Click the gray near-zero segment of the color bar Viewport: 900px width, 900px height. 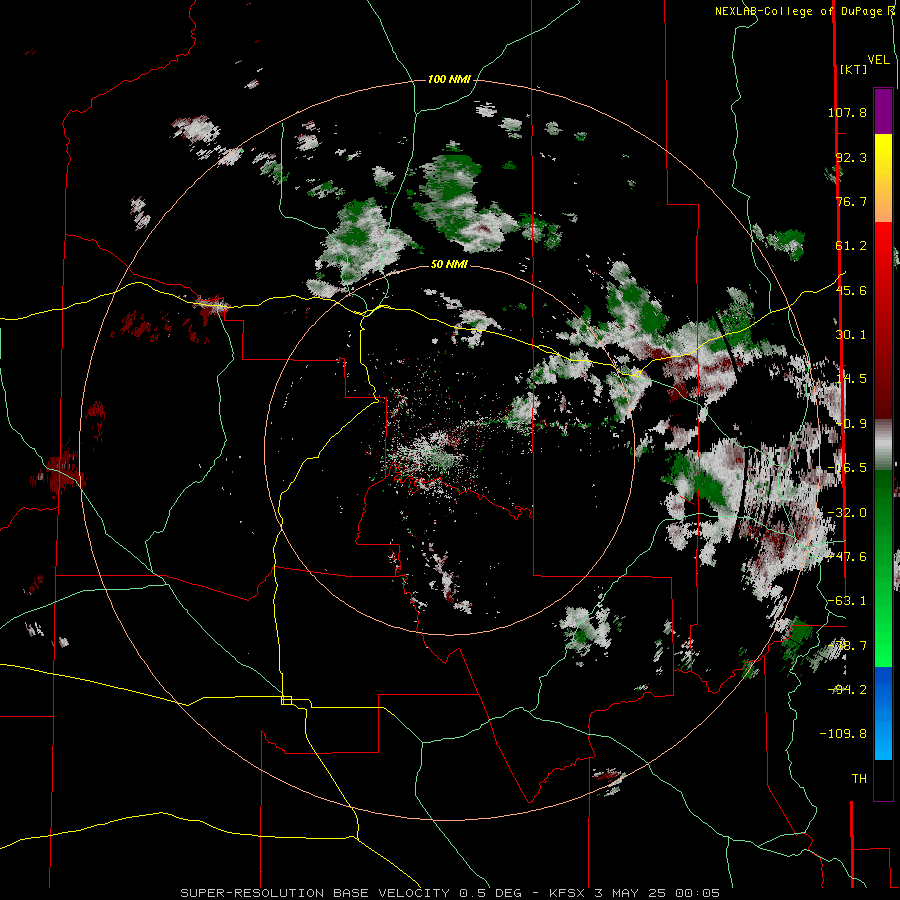tap(883, 445)
